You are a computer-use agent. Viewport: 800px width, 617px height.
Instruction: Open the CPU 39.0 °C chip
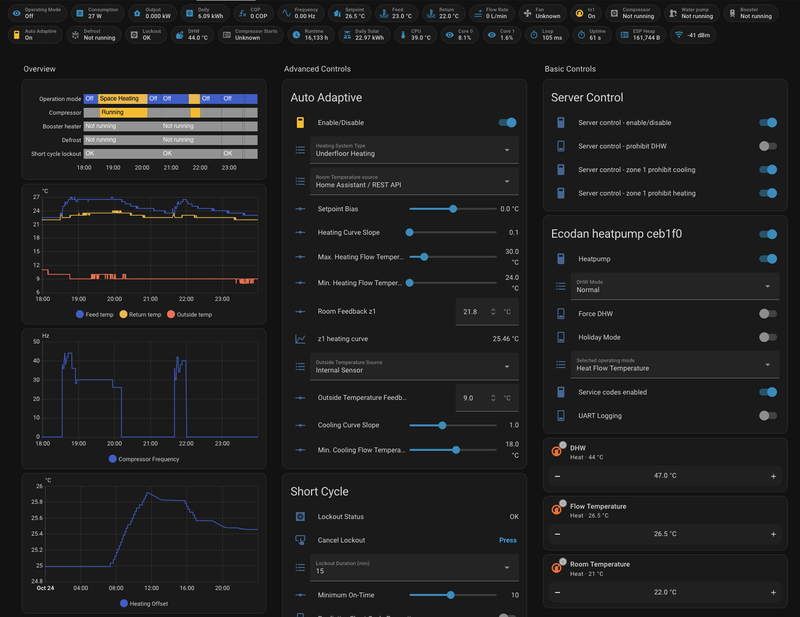[x=415, y=35]
